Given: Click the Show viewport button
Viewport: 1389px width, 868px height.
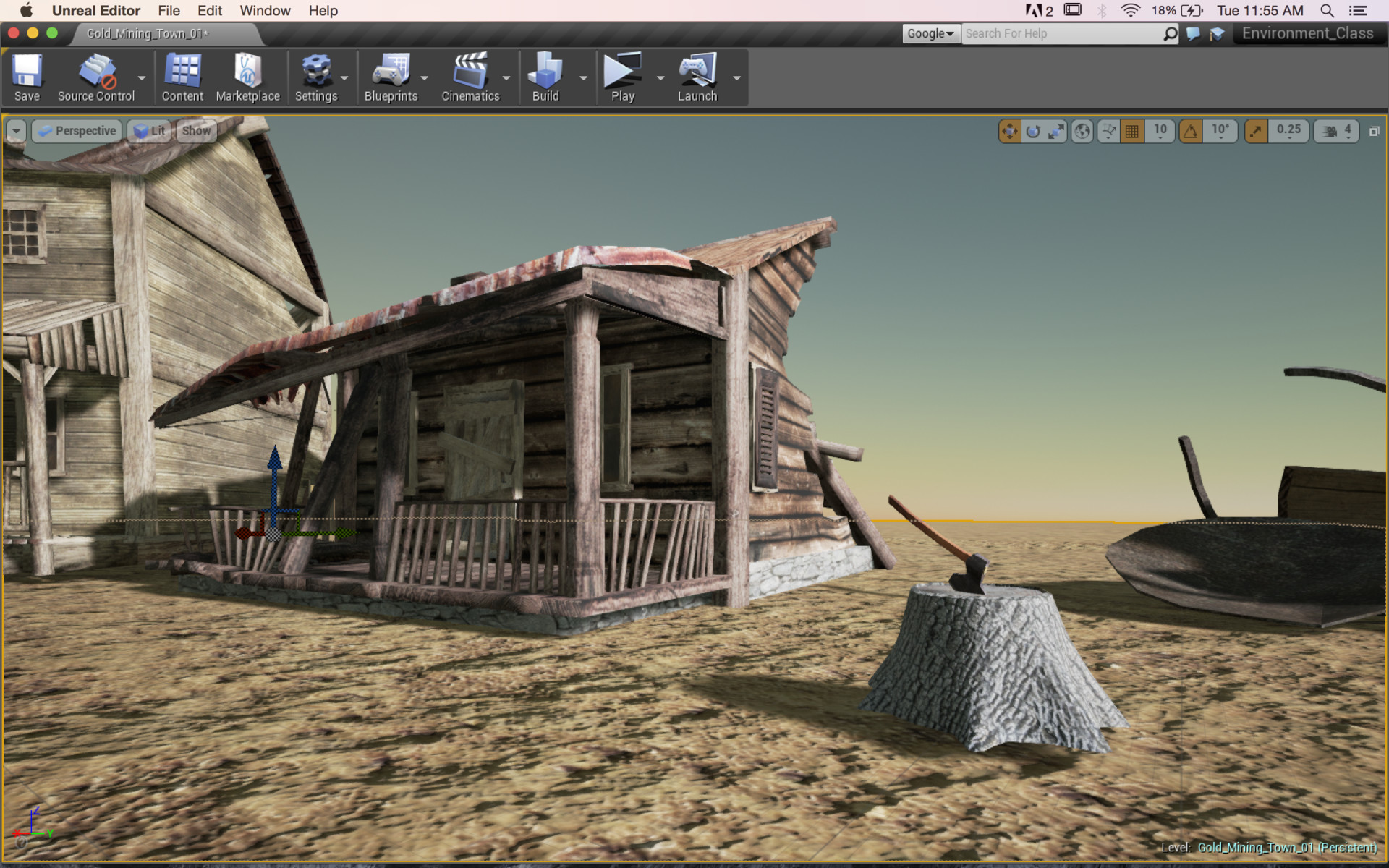Looking at the screenshot, I should pyautogui.click(x=196, y=131).
